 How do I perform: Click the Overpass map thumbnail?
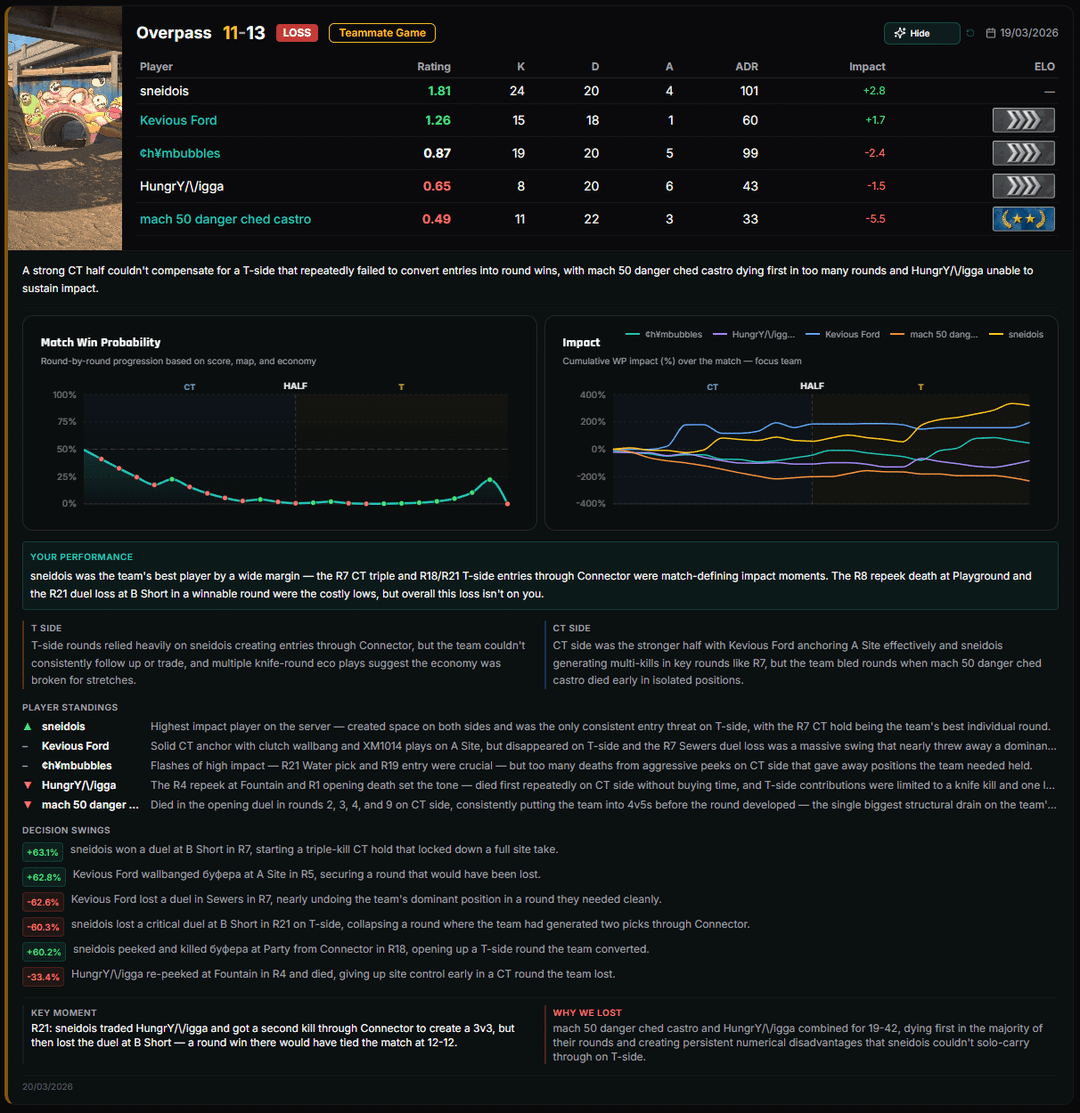pyautogui.click(x=65, y=127)
